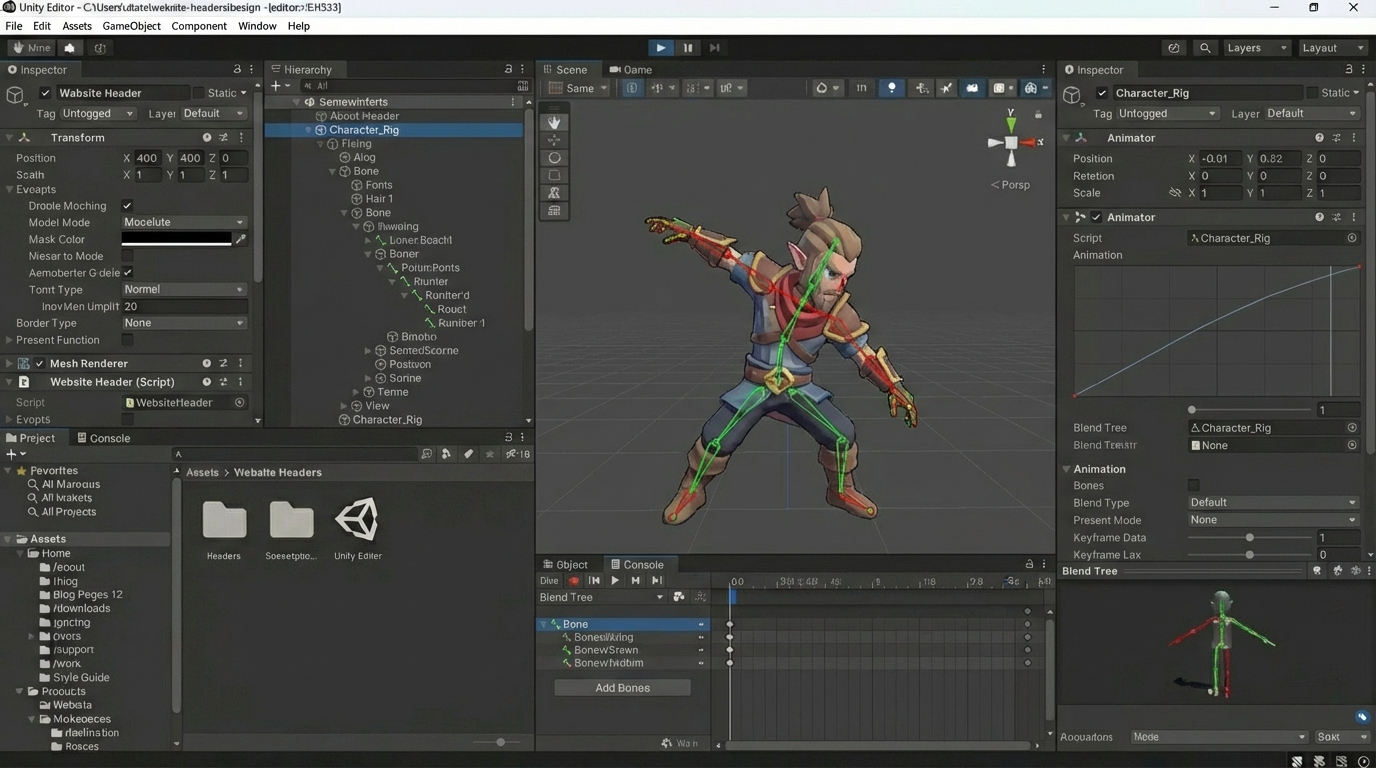
Task: Click the Add Bones button
Action: point(622,688)
